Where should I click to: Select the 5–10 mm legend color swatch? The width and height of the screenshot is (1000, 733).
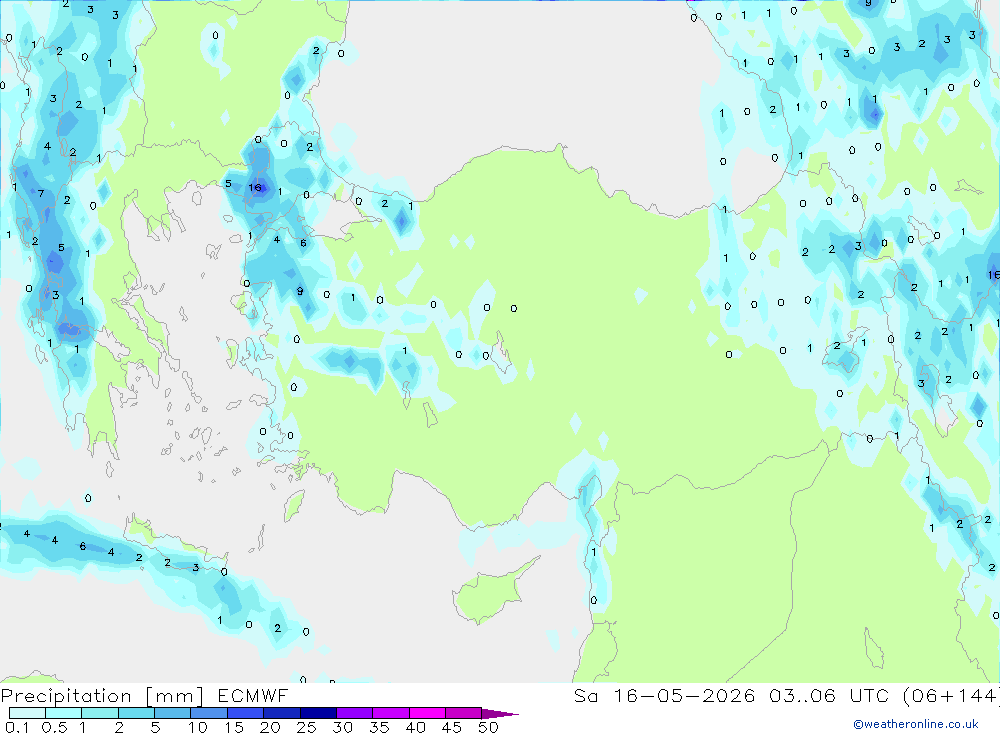tap(172, 713)
